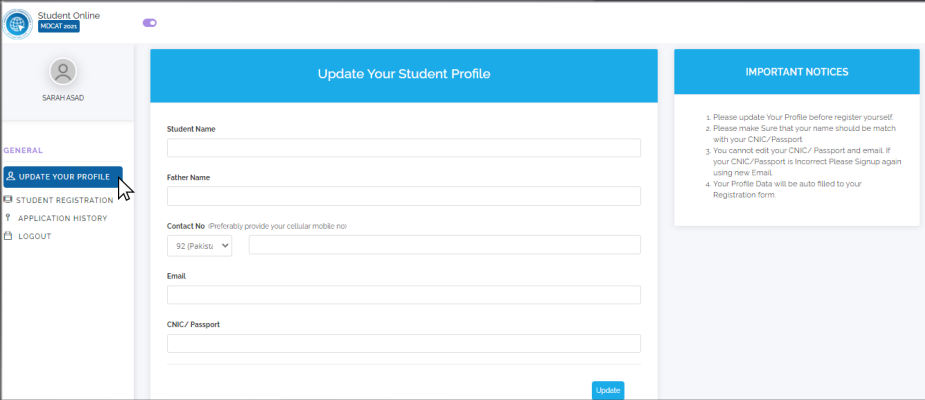Screen dimensions: 925x400
Task: Click the user avatar icon above SARAH ASAD
Action: [x=63, y=72]
